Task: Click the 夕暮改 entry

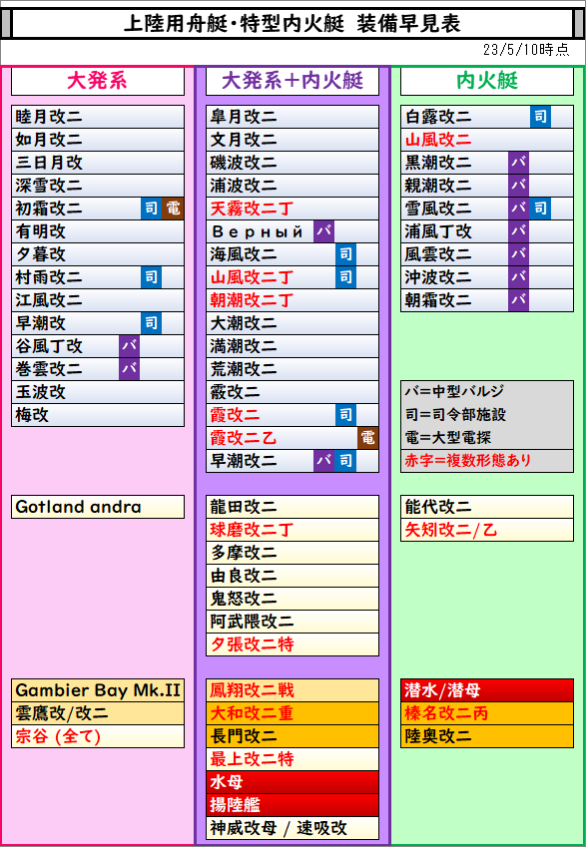Action: click(x=98, y=254)
